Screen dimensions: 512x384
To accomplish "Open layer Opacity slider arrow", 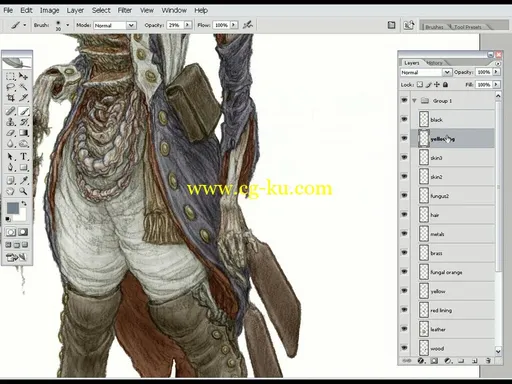I will [x=496, y=72].
